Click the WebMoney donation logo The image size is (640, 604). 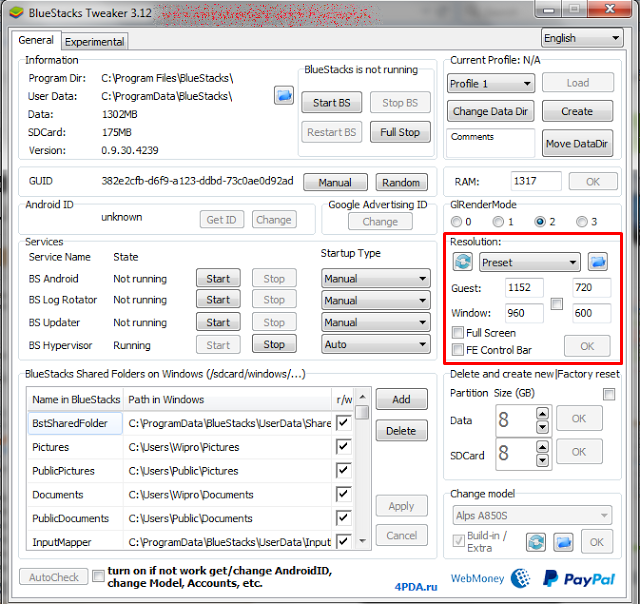(x=490, y=578)
